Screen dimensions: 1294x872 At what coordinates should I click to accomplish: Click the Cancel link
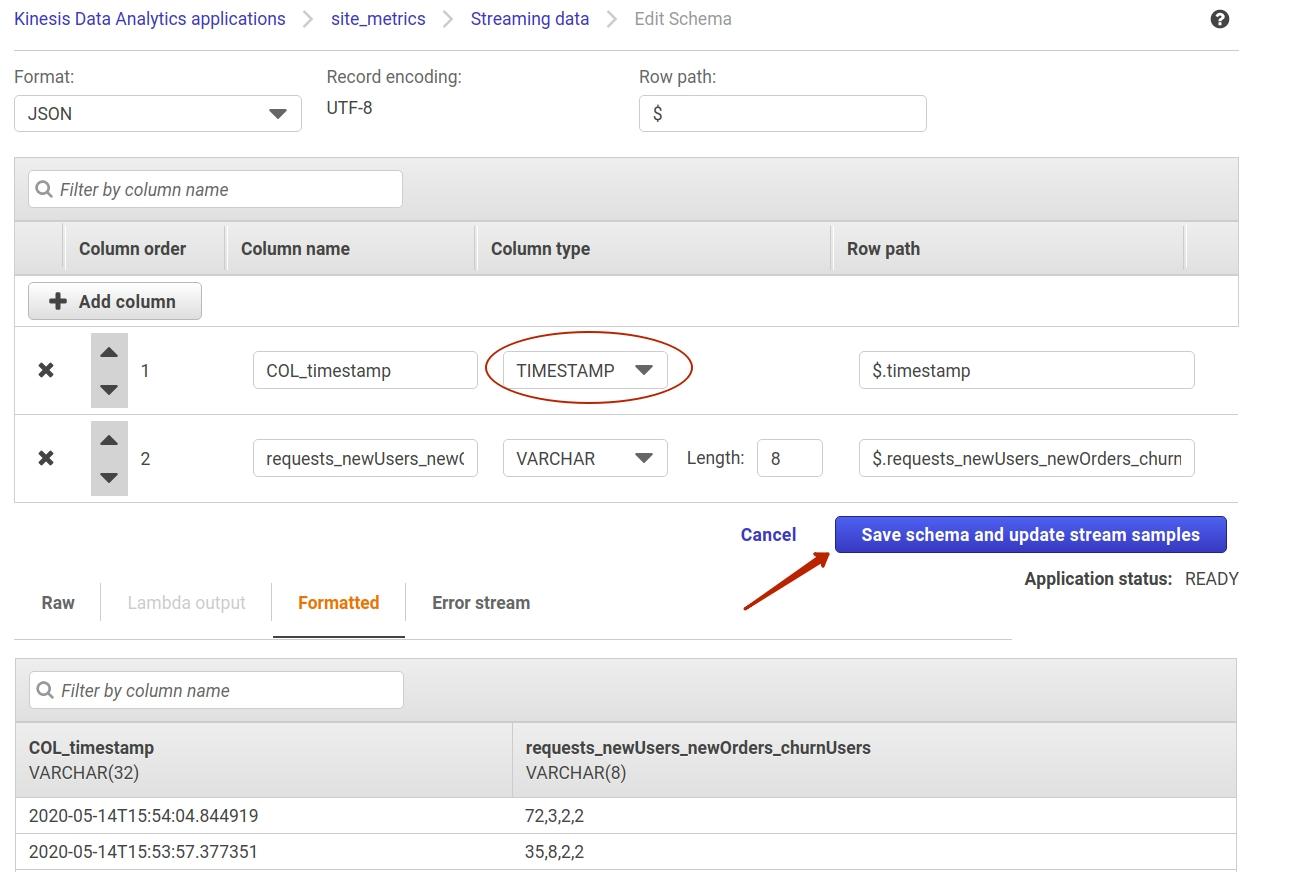point(767,534)
